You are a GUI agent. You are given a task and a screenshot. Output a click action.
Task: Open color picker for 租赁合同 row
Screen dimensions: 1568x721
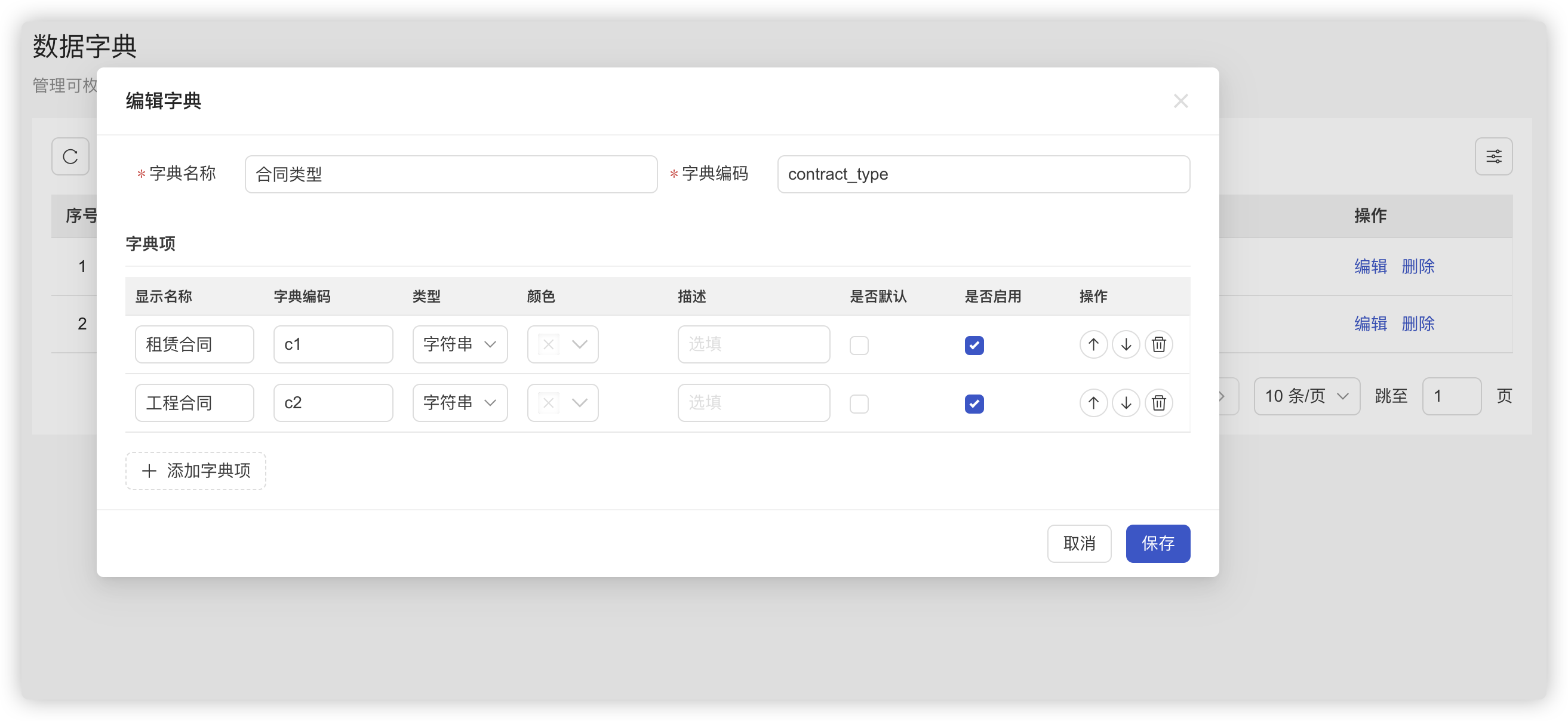[562, 344]
